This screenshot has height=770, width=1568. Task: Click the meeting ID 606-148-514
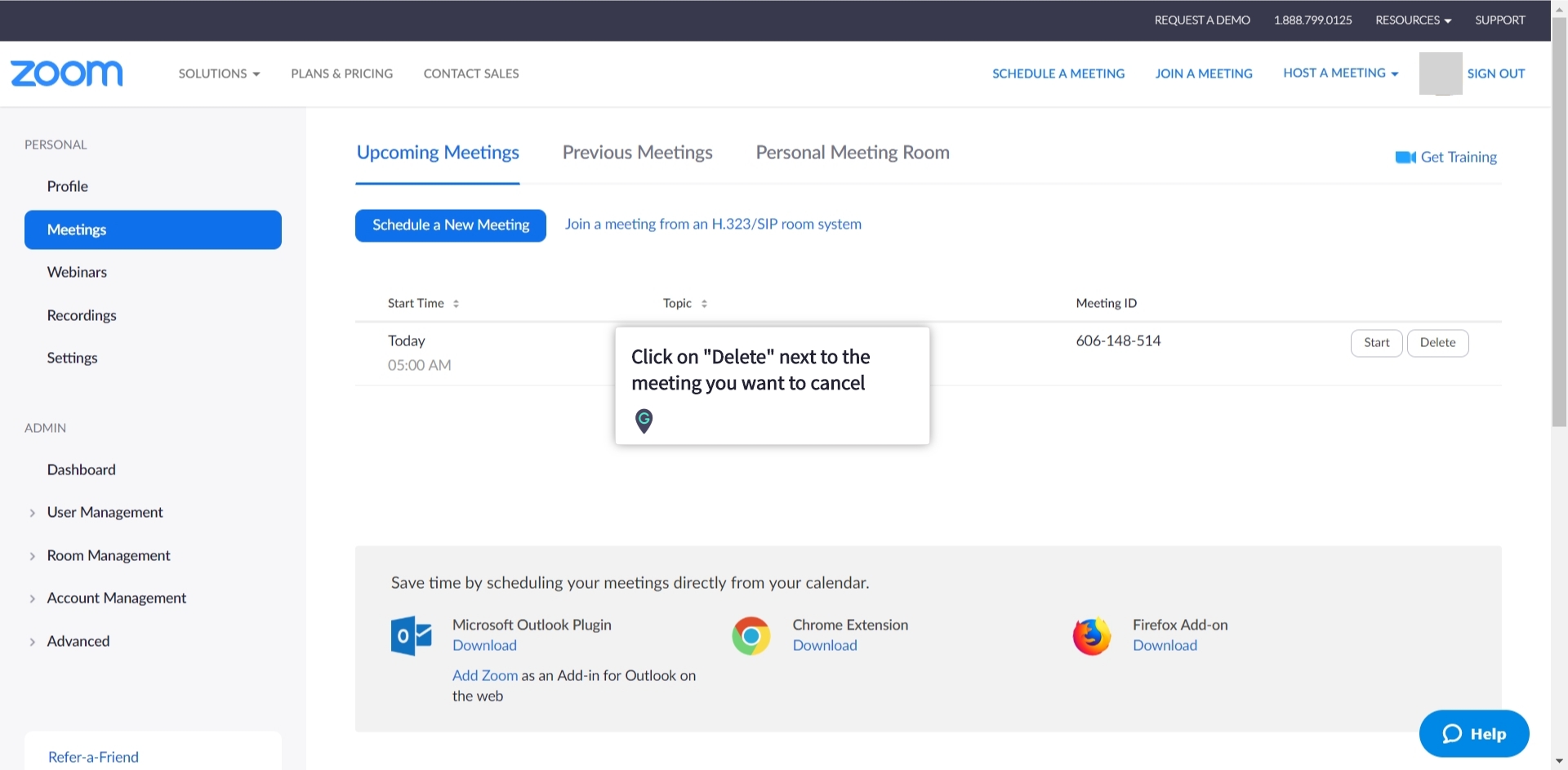coord(1118,340)
